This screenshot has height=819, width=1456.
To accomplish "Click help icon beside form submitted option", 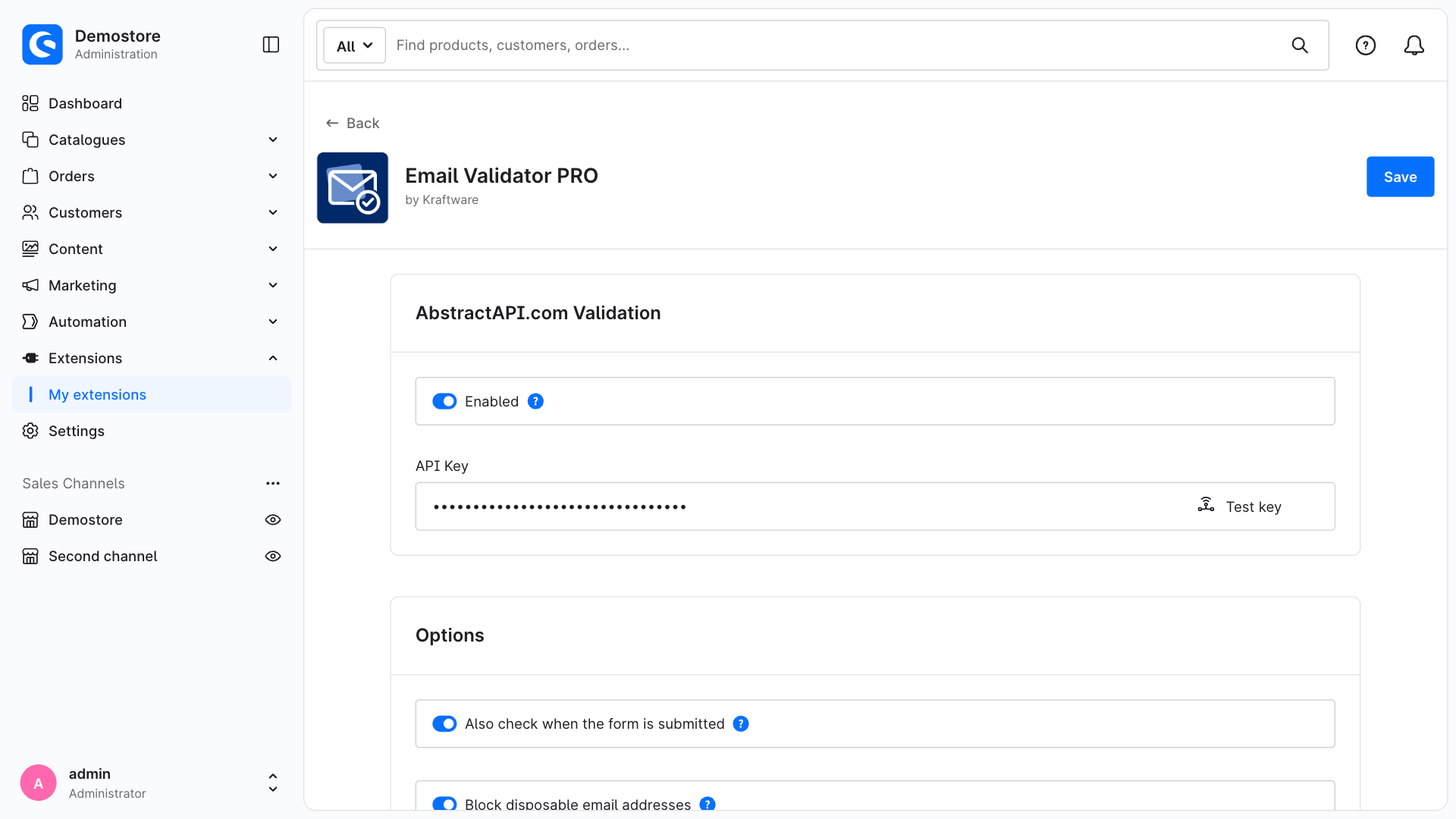I will (741, 723).
